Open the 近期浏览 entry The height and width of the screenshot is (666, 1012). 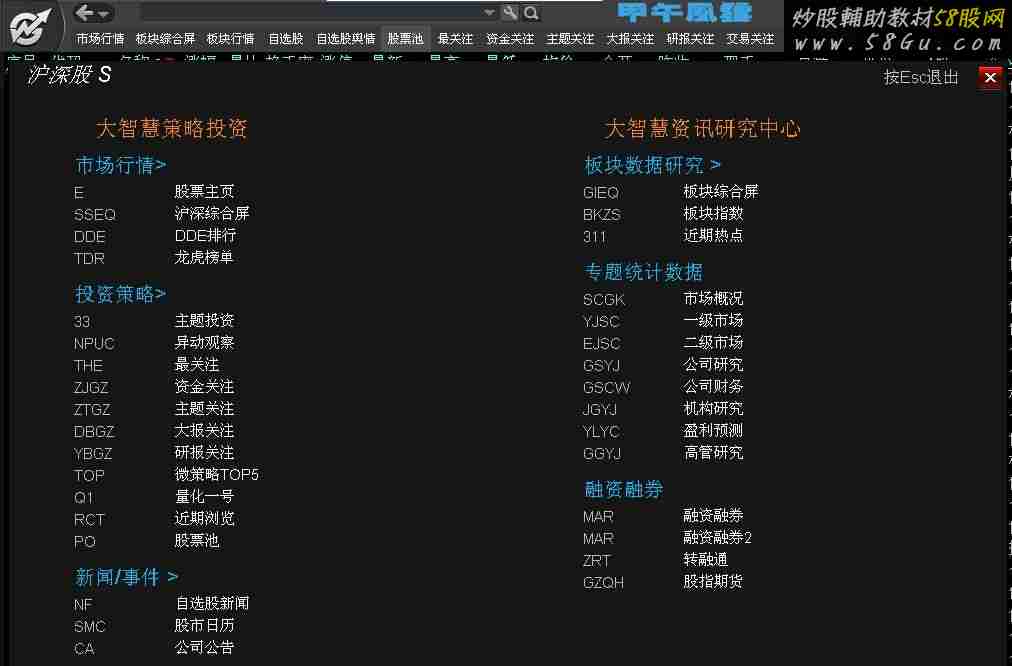coord(204,518)
